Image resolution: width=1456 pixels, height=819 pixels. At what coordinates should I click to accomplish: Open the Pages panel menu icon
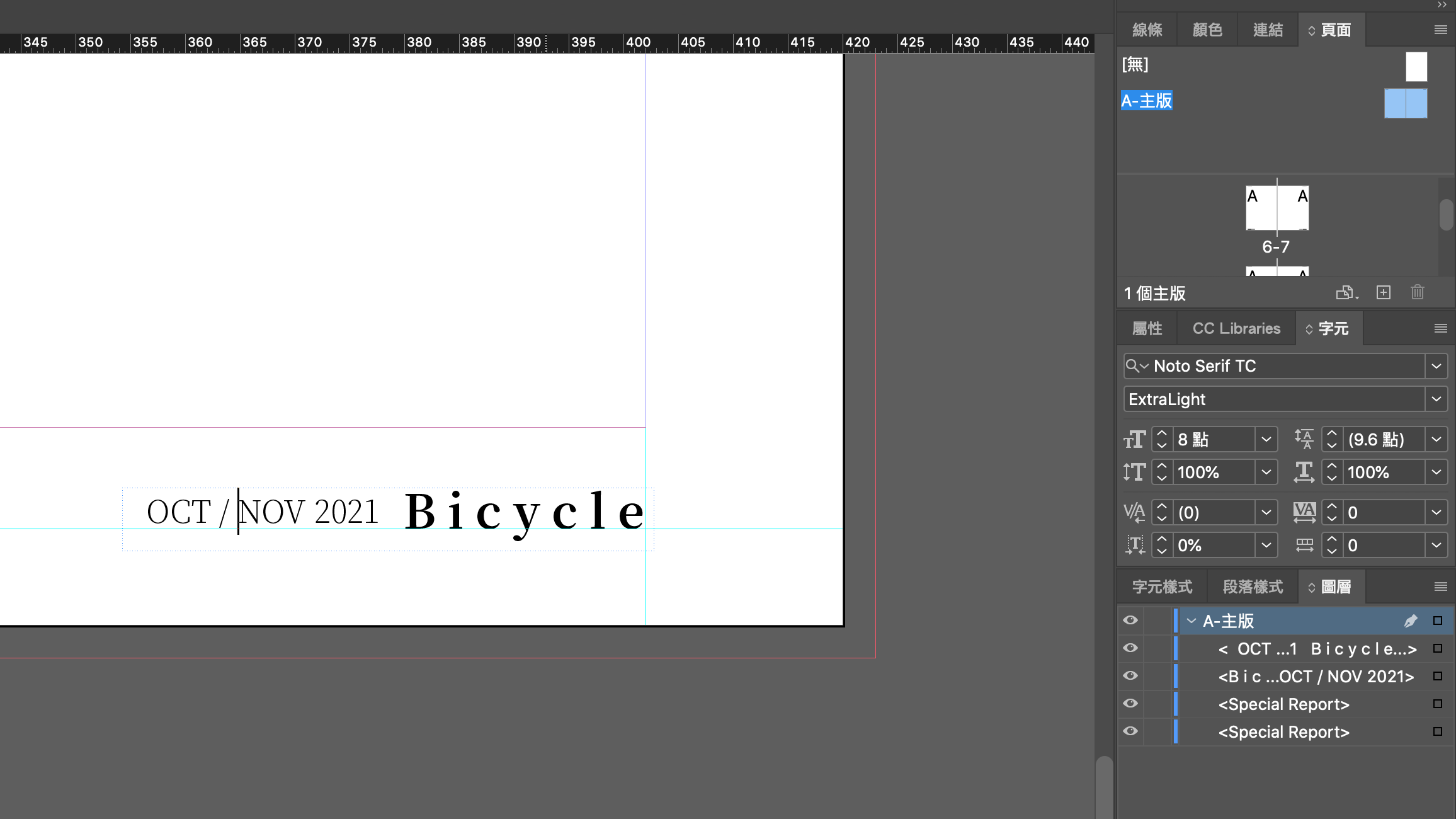tap(1440, 30)
